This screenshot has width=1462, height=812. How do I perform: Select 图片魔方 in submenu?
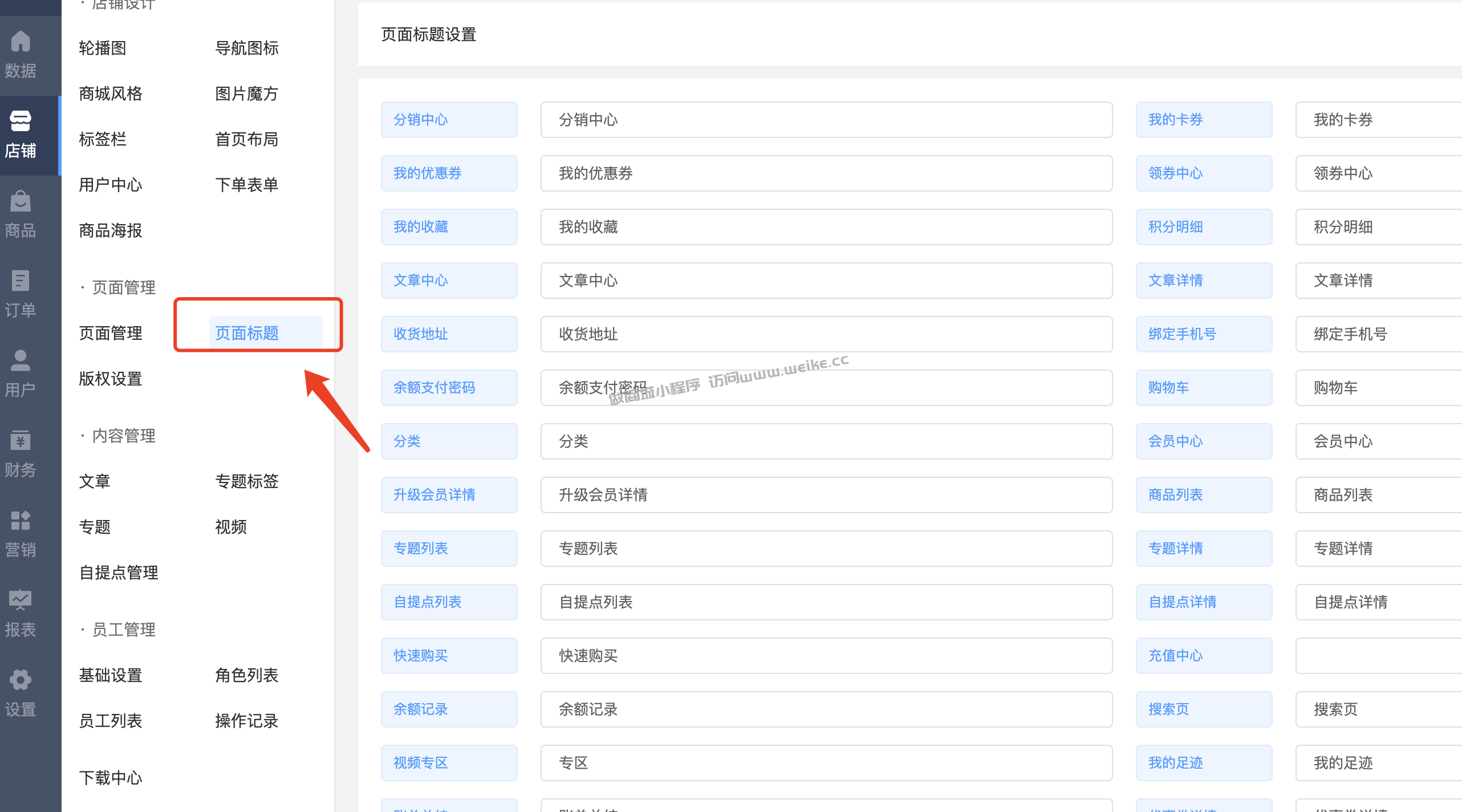[x=247, y=94]
